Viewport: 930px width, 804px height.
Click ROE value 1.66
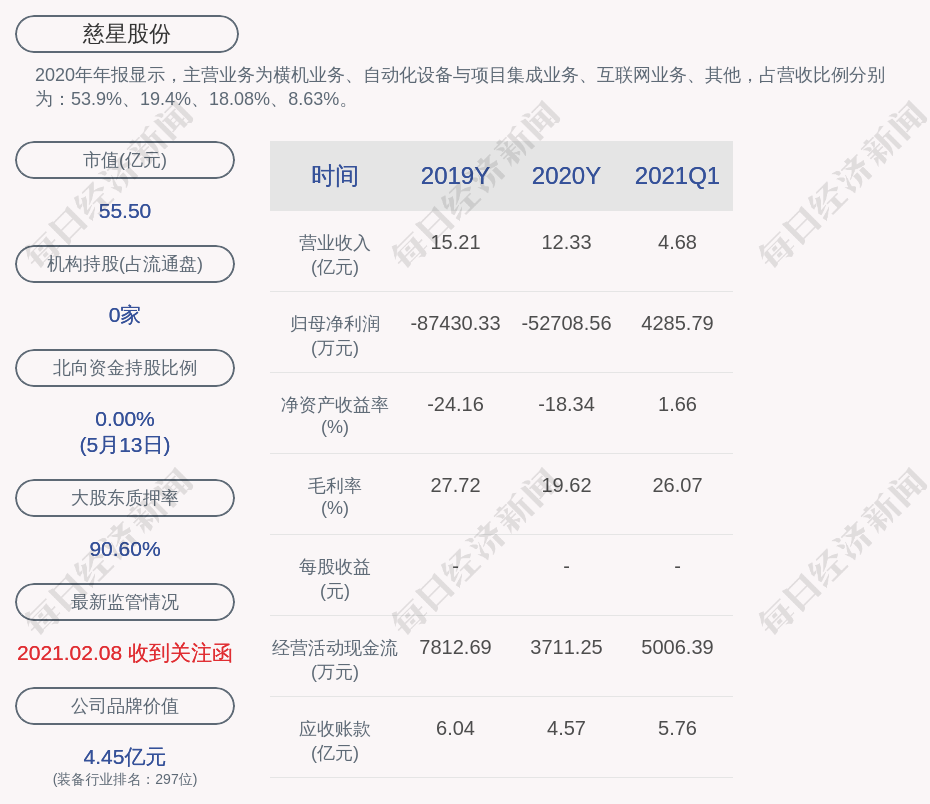pyautogui.click(x=677, y=404)
